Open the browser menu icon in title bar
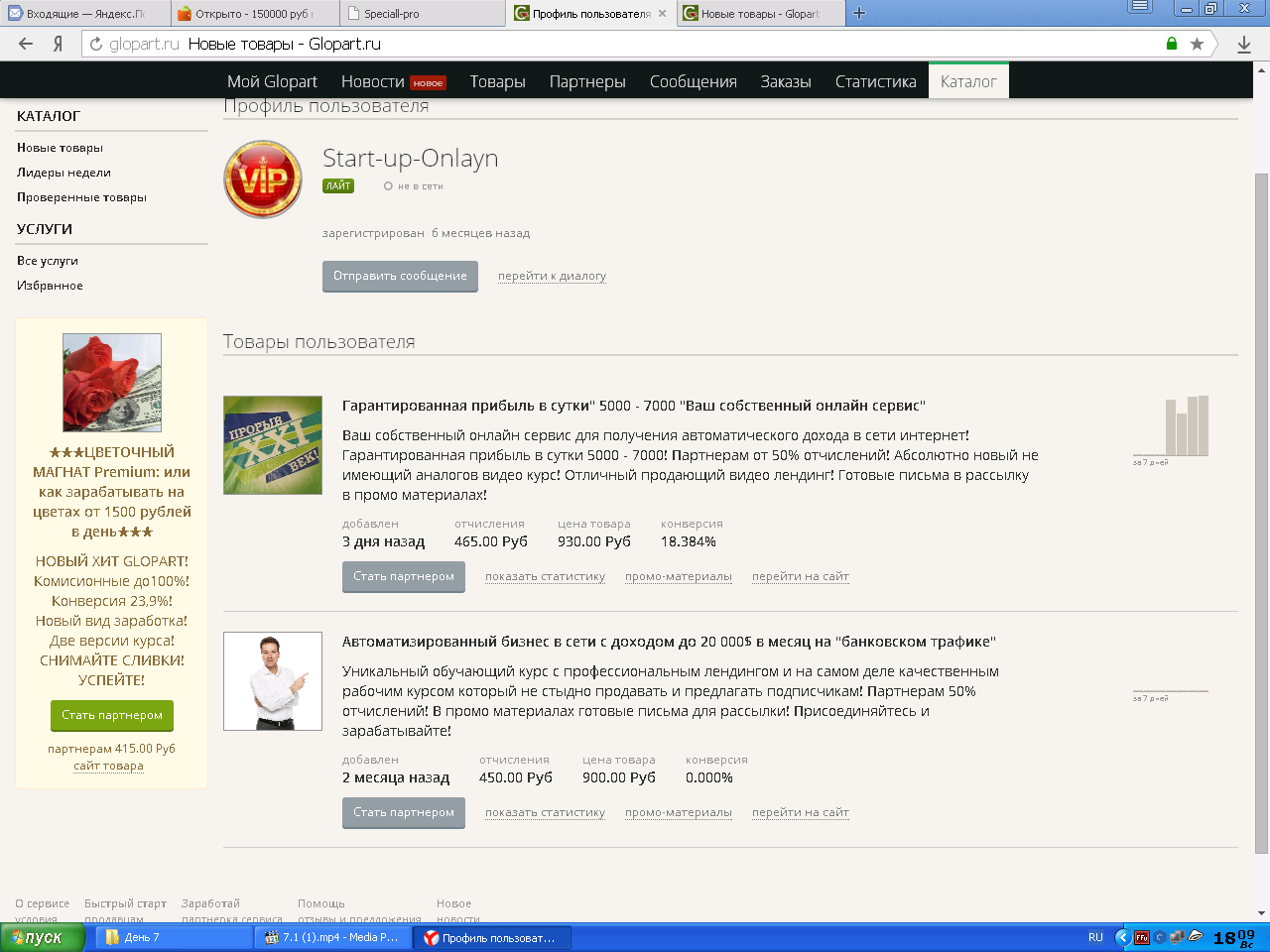Image resolution: width=1270 pixels, height=952 pixels. (1140, 6)
